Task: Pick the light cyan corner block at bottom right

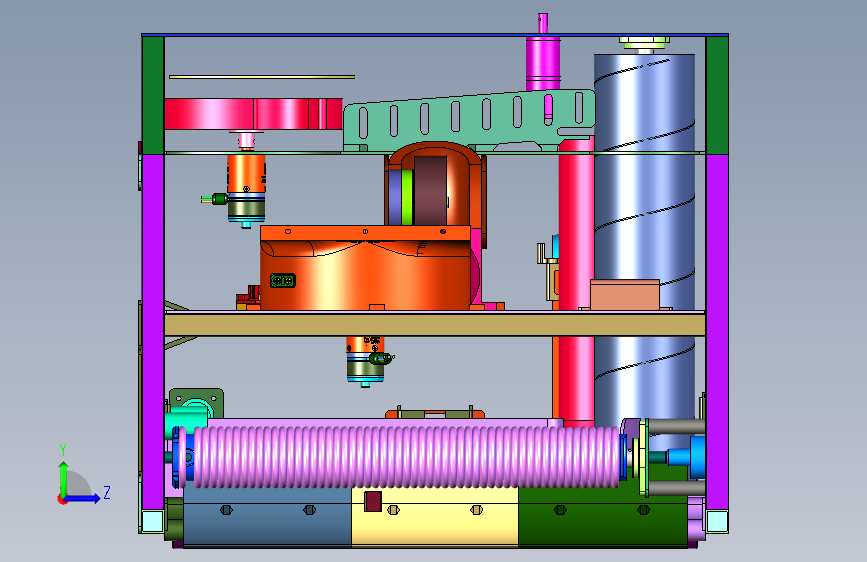Action: click(717, 521)
